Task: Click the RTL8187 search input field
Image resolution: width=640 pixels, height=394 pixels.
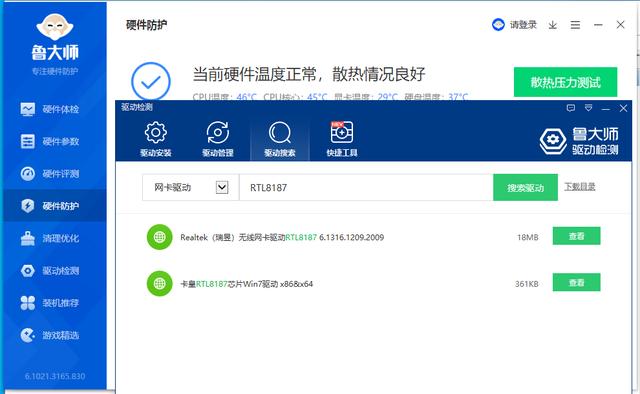Action: 366,187
